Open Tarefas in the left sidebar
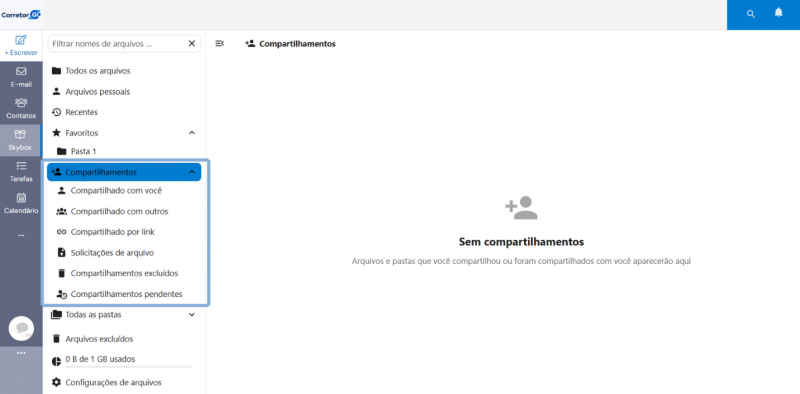The height and width of the screenshot is (394, 800). click(21, 171)
